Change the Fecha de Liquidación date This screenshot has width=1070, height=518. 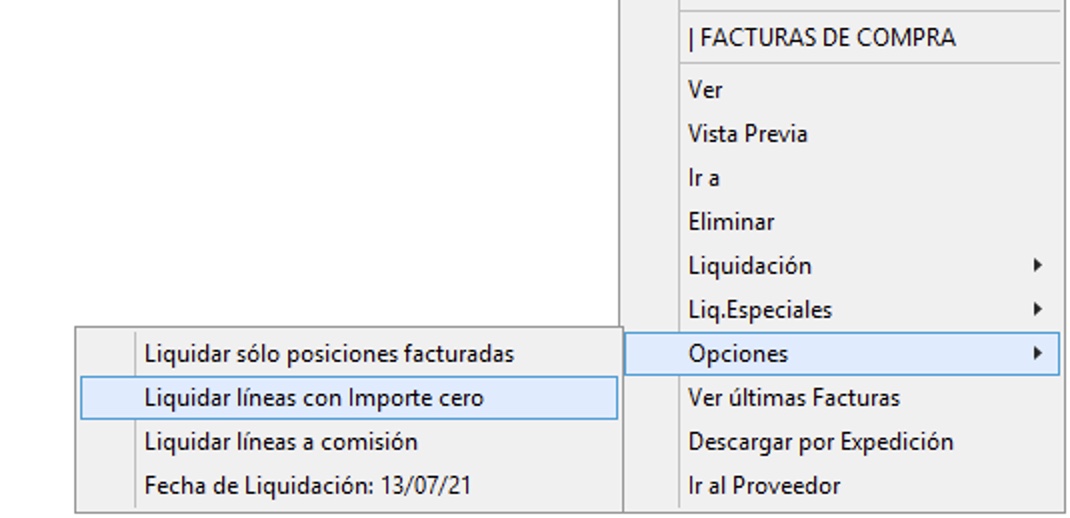pyautogui.click(x=308, y=486)
